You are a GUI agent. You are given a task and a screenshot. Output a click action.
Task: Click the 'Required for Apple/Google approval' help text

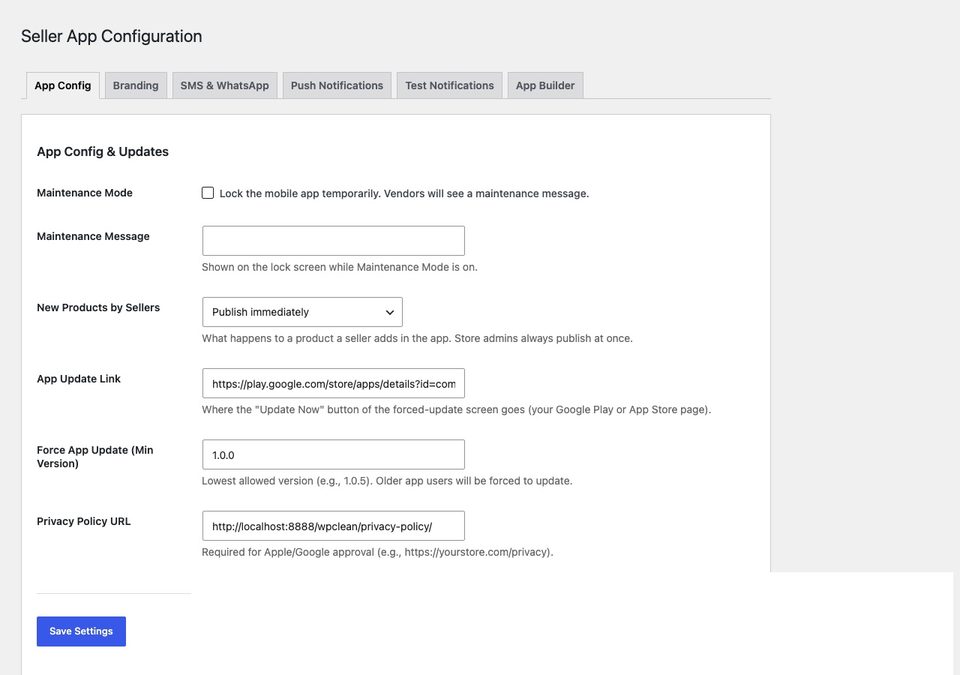(377, 552)
